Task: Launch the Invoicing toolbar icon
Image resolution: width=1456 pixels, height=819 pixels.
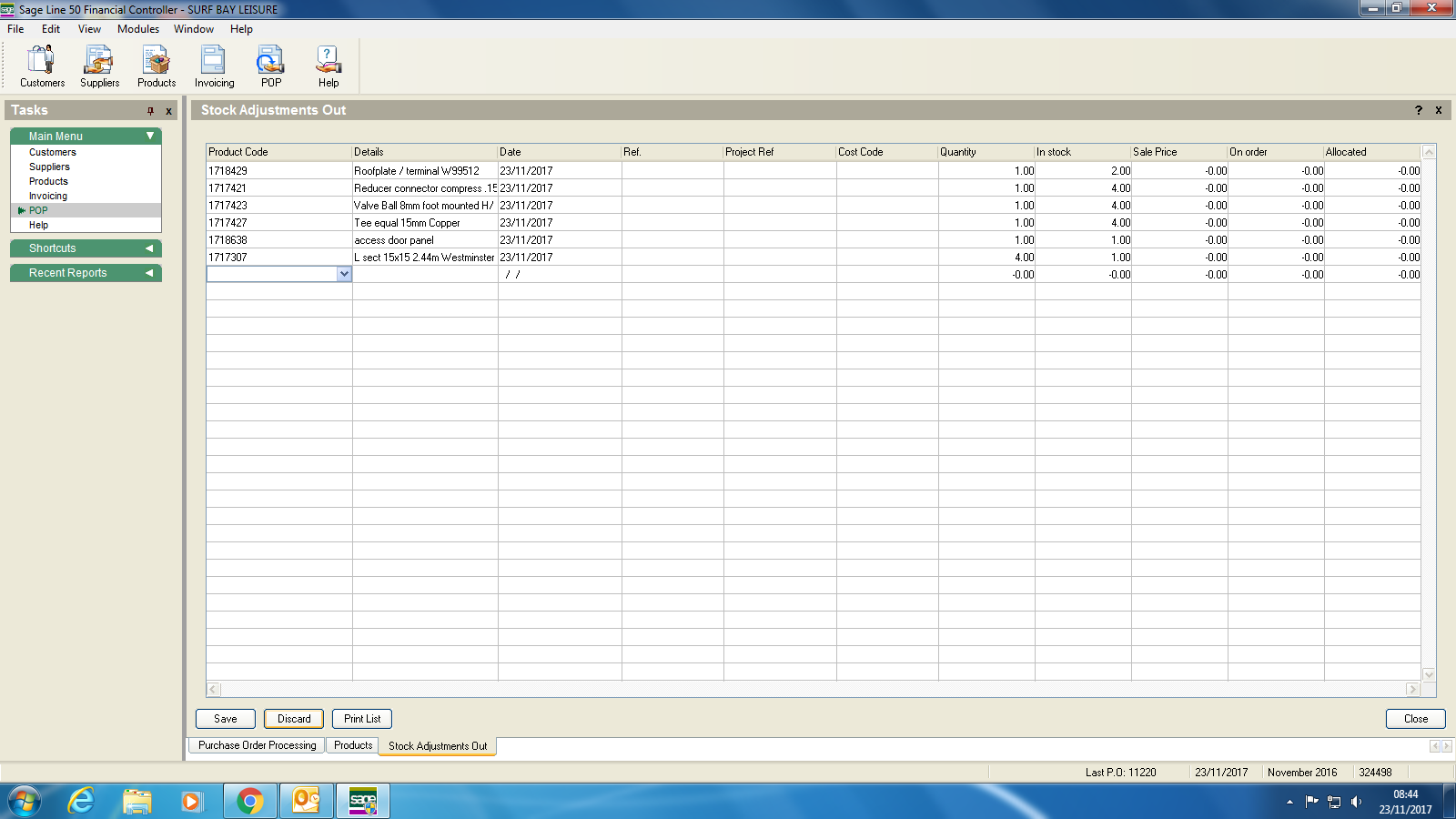Action: (x=214, y=66)
